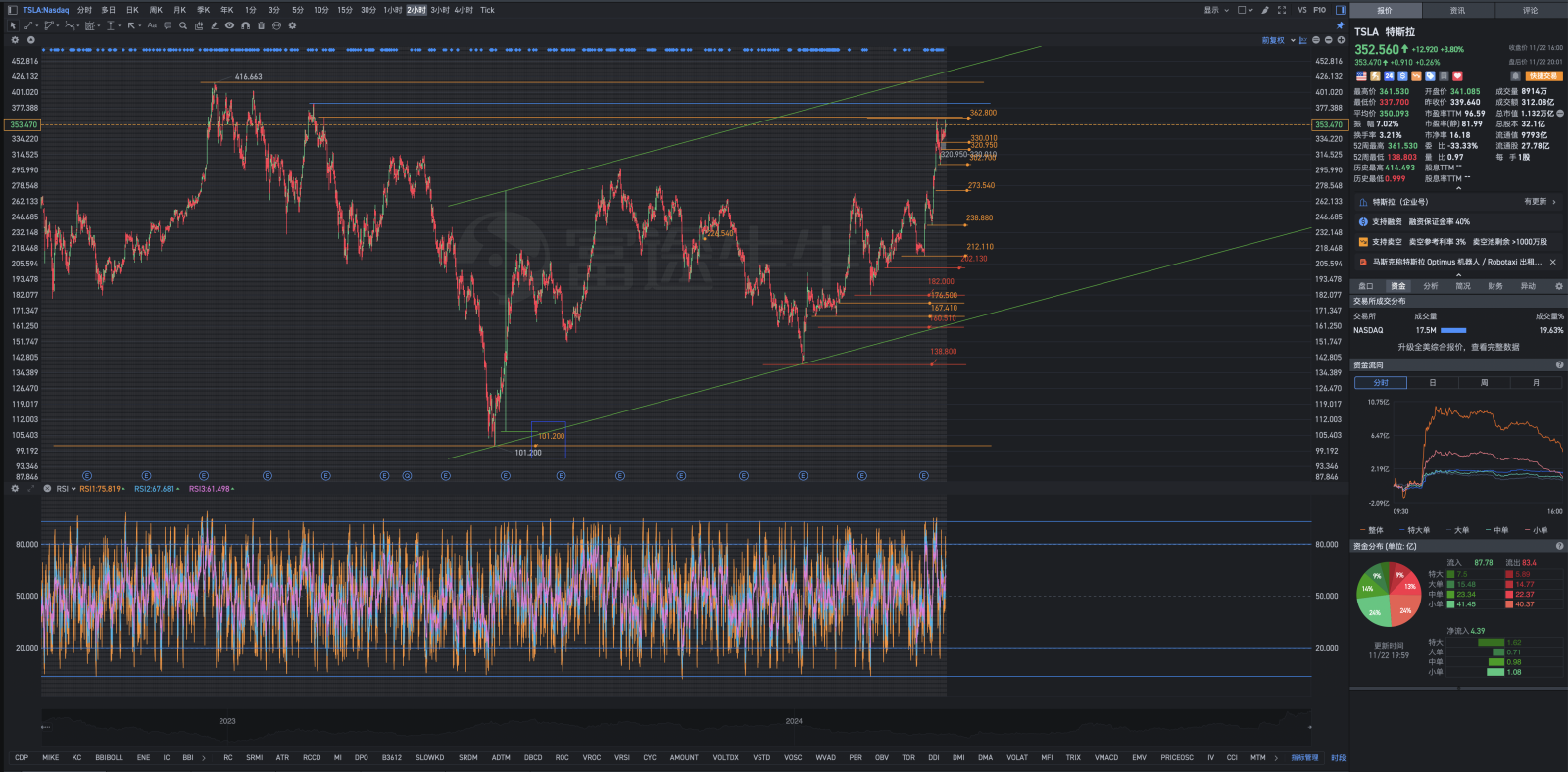This screenshot has height=772, width=1568.
Task: Open 指标管理 indicator management
Action: tap(1304, 757)
